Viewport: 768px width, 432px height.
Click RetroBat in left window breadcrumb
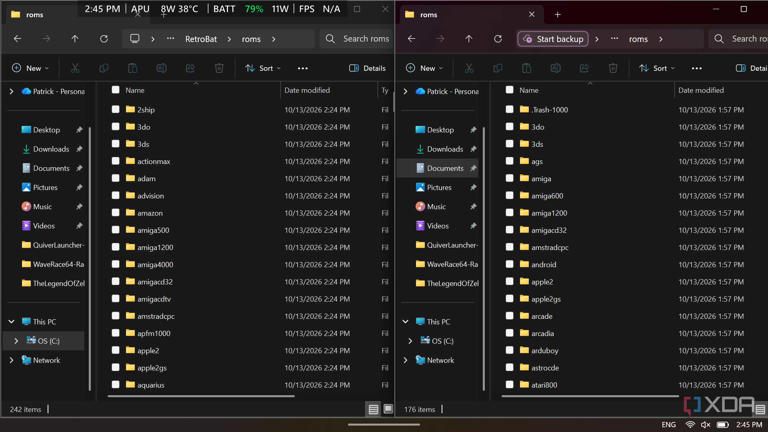click(201, 39)
